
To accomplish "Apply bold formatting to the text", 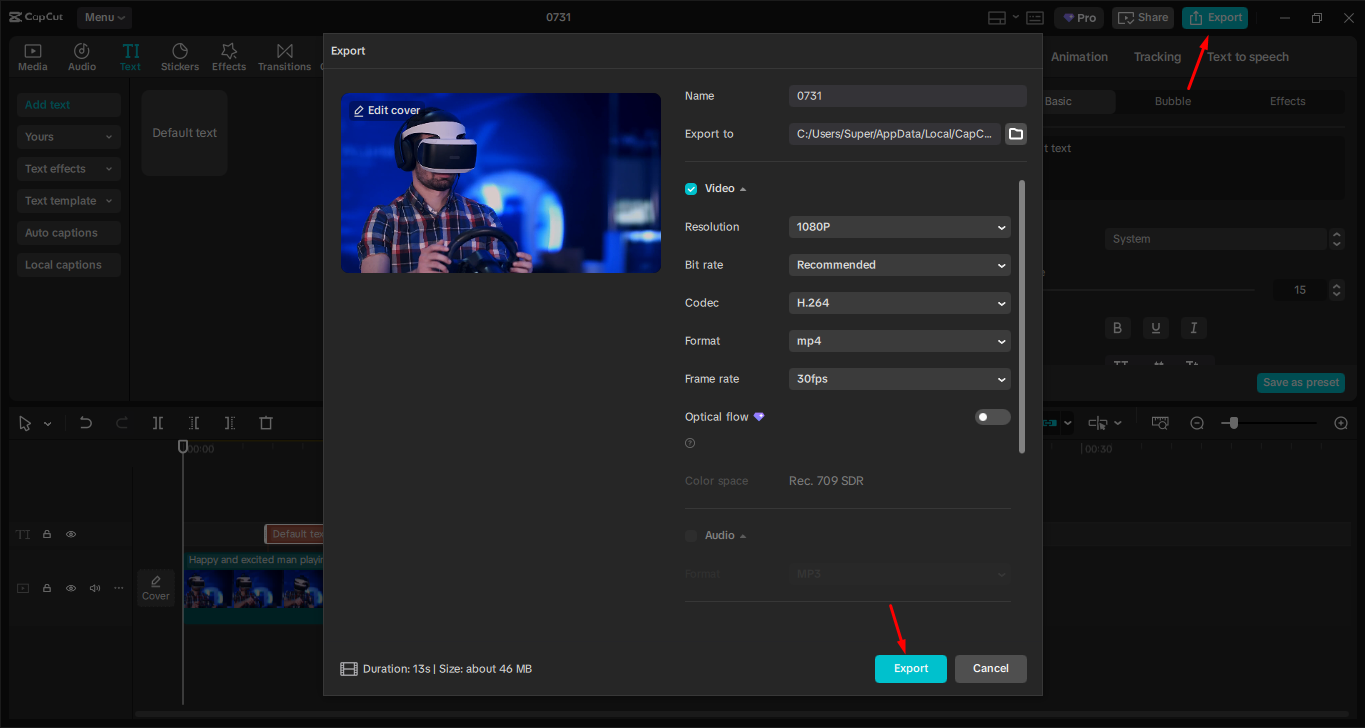I will (1117, 327).
